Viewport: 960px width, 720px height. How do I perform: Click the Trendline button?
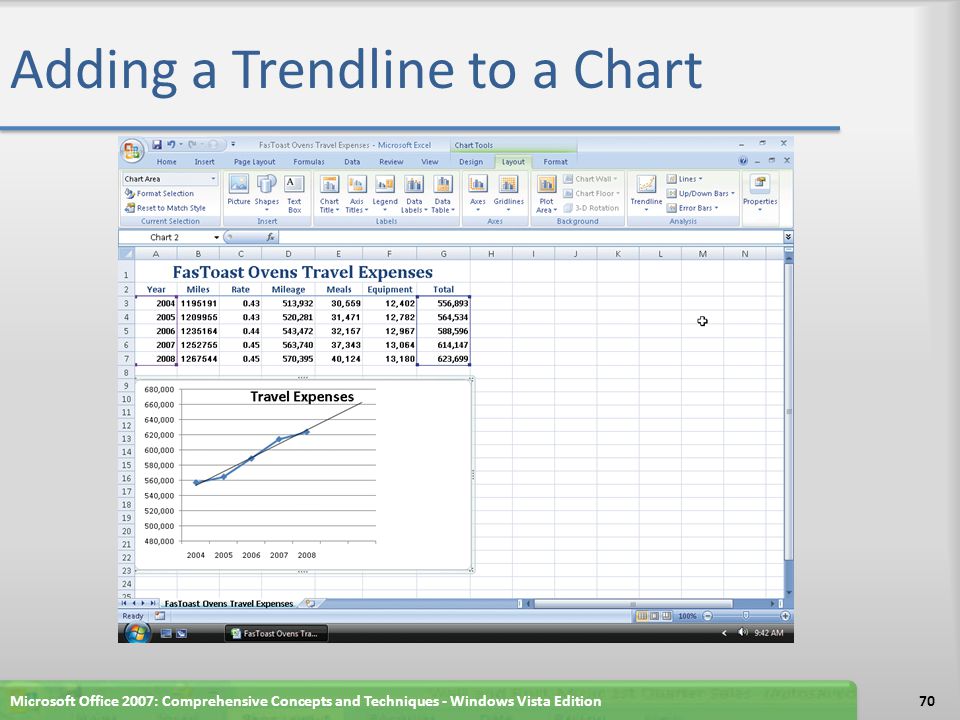[x=647, y=192]
